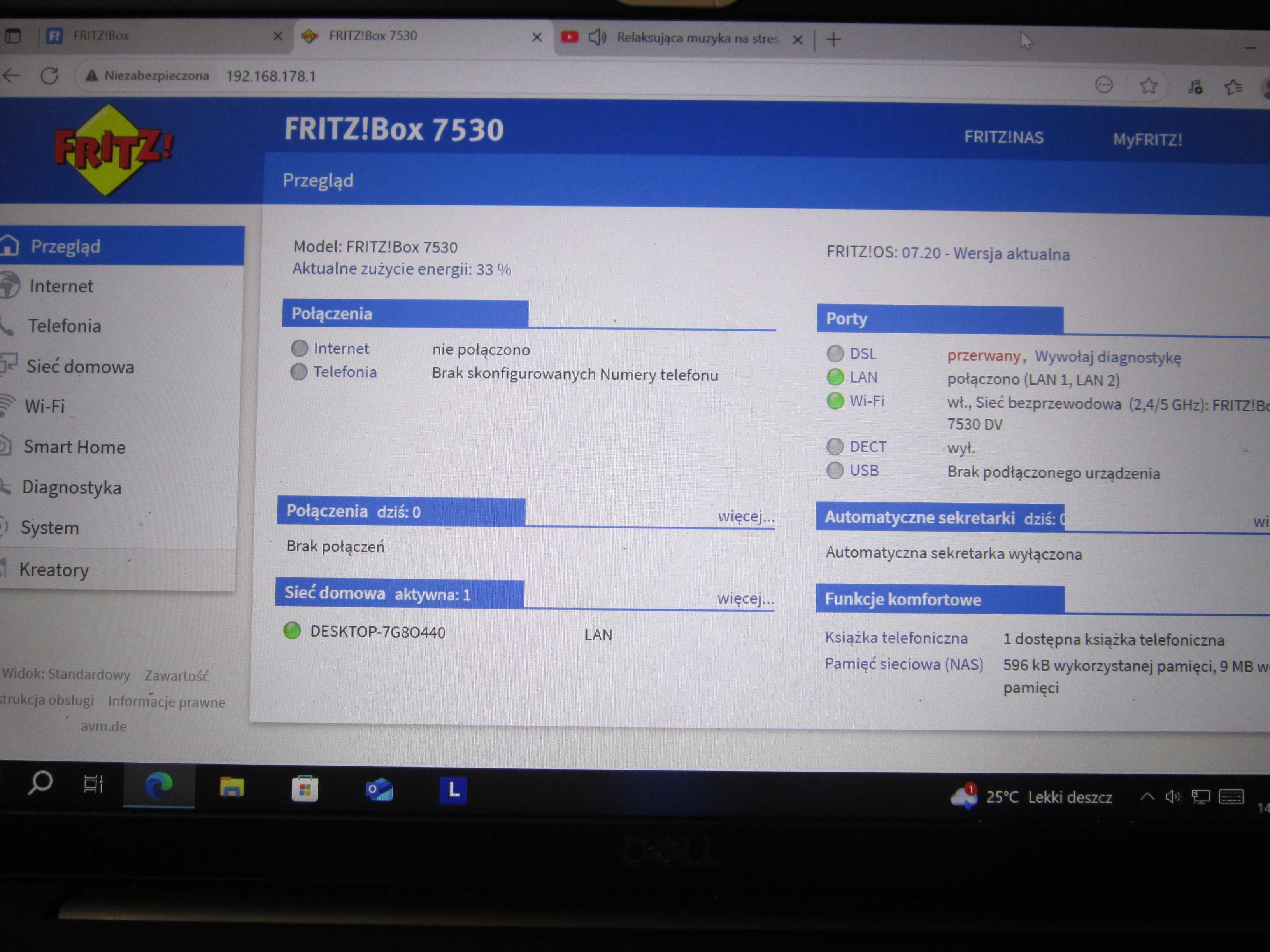
Task: Mute the YouTube tab via speaker icon
Action: pyautogui.click(x=598, y=38)
